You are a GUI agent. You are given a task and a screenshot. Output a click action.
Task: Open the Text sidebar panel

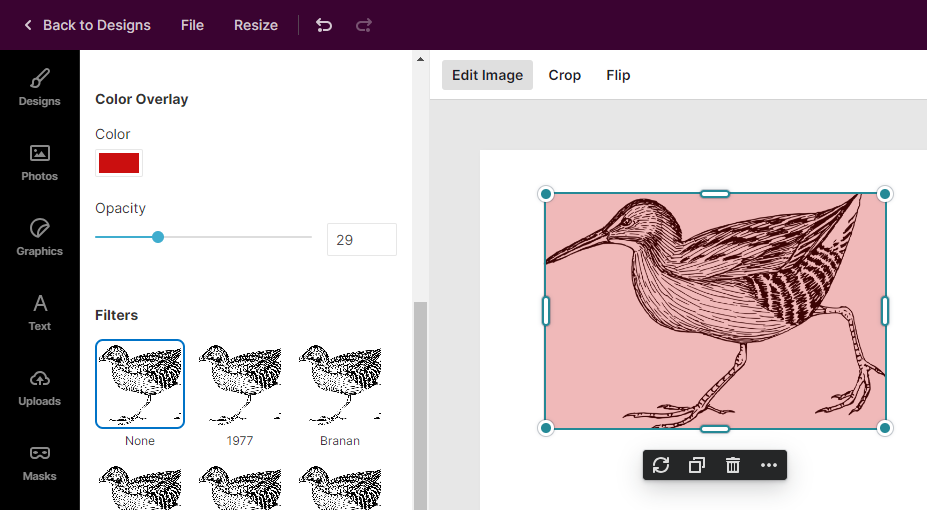point(40,313)
